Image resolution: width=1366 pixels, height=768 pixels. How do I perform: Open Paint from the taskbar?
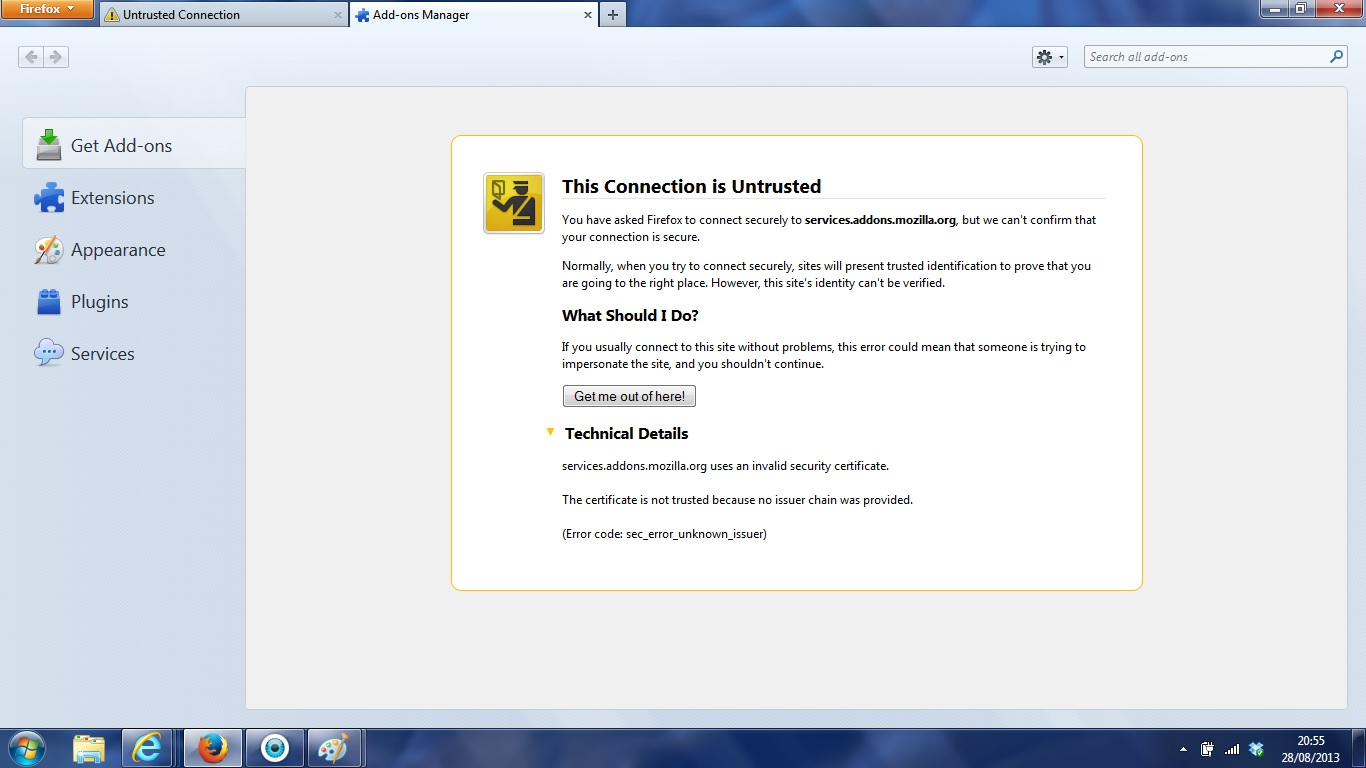click(x=334, y=748)
